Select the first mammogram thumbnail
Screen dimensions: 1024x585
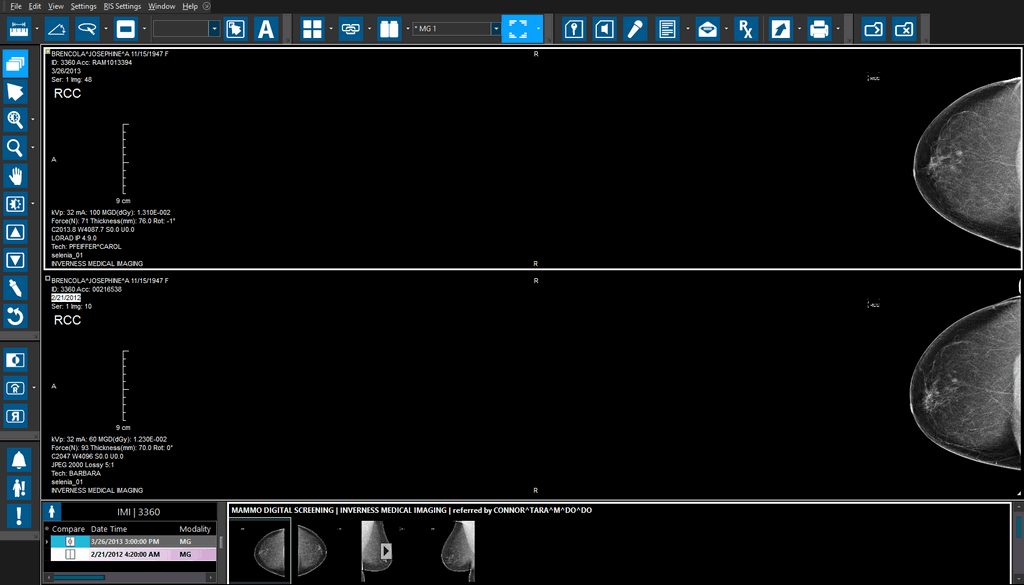(x=259, y=550)
